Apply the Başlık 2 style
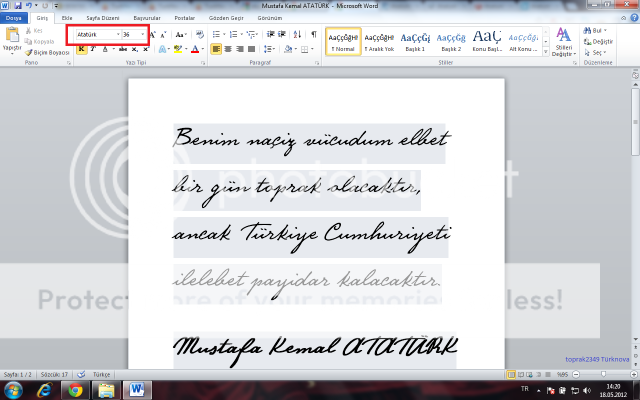Screen dimensions: 640x400 click(451, 42)
